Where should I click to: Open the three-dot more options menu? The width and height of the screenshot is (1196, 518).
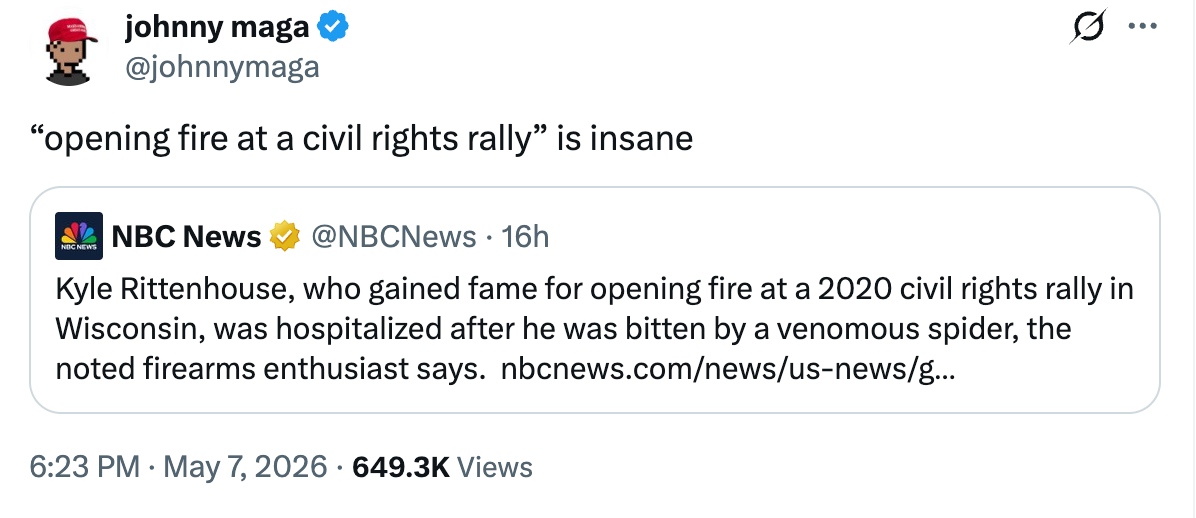[x=1142, y=27]
